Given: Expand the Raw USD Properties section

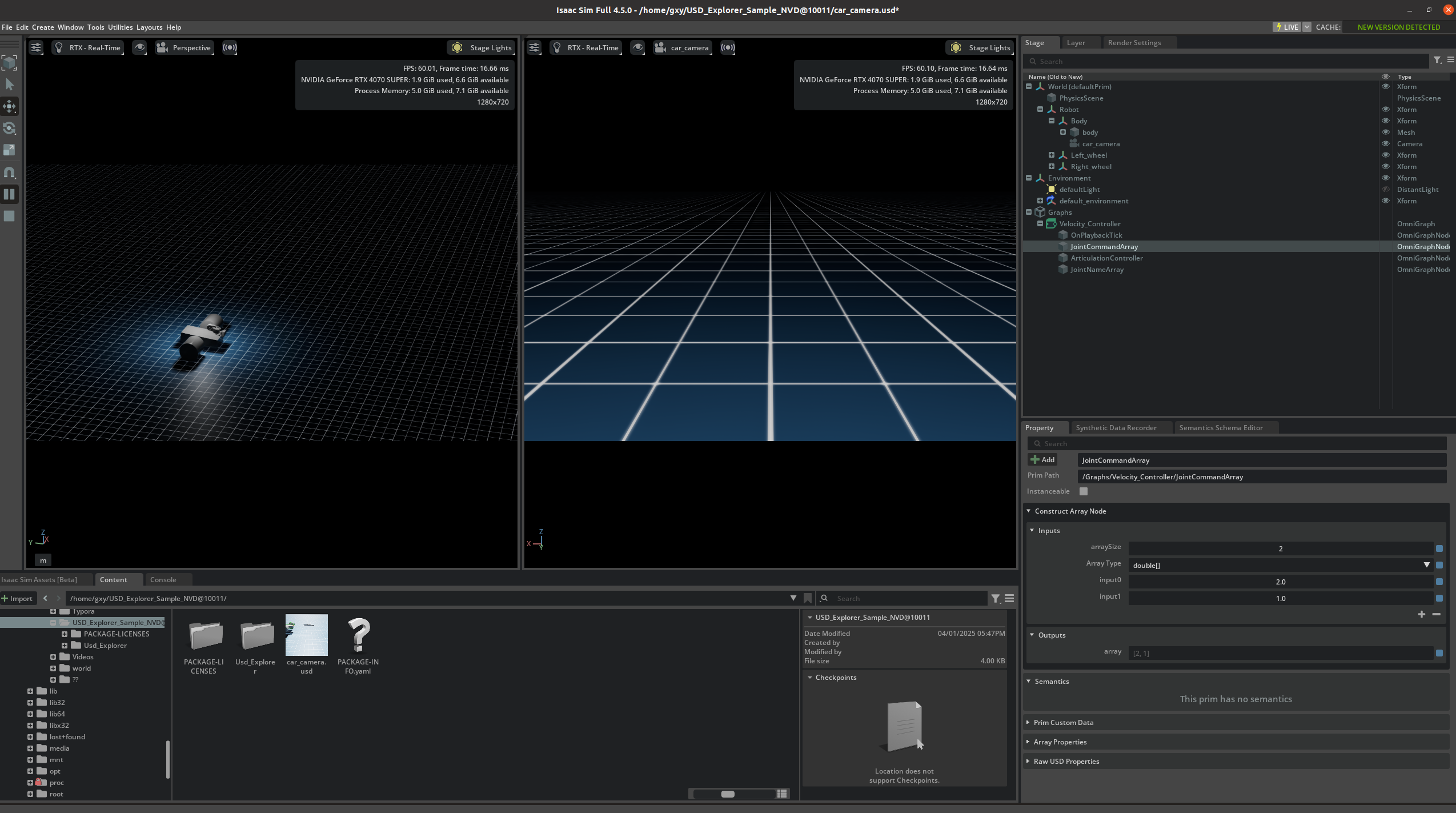Looking at the screenshot, I should (1066, 761).
